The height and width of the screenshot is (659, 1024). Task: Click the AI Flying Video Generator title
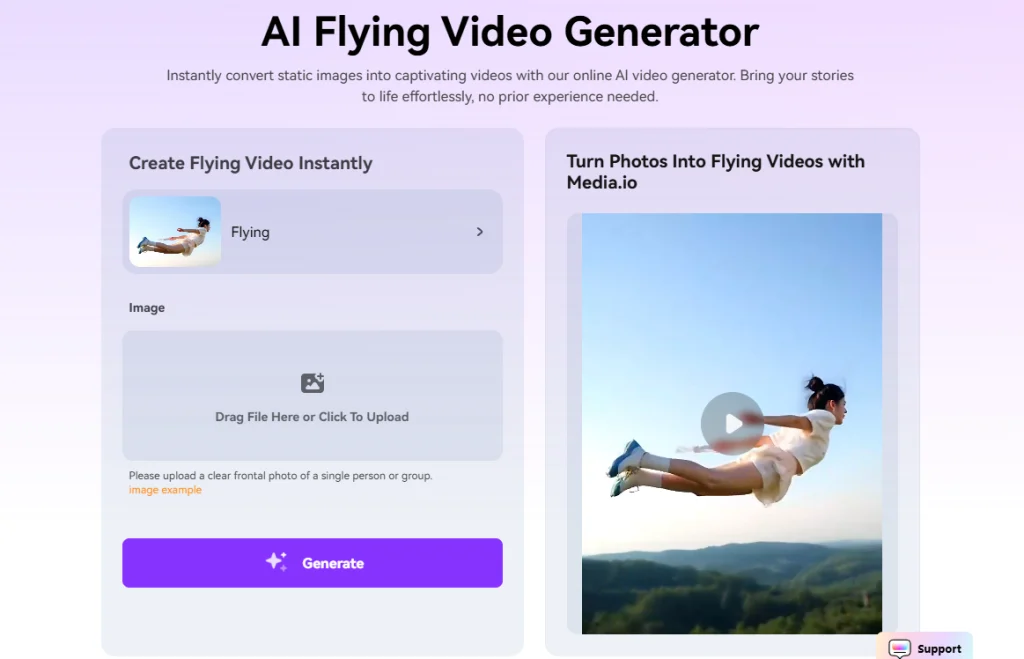[510, 31]
